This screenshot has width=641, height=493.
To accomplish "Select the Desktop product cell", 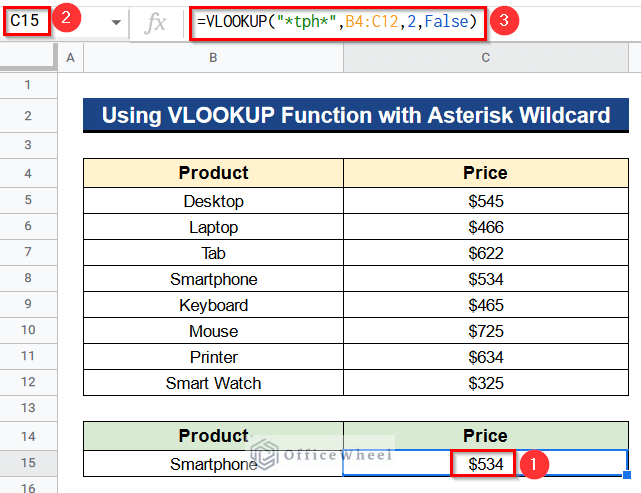I will (213, 201).
